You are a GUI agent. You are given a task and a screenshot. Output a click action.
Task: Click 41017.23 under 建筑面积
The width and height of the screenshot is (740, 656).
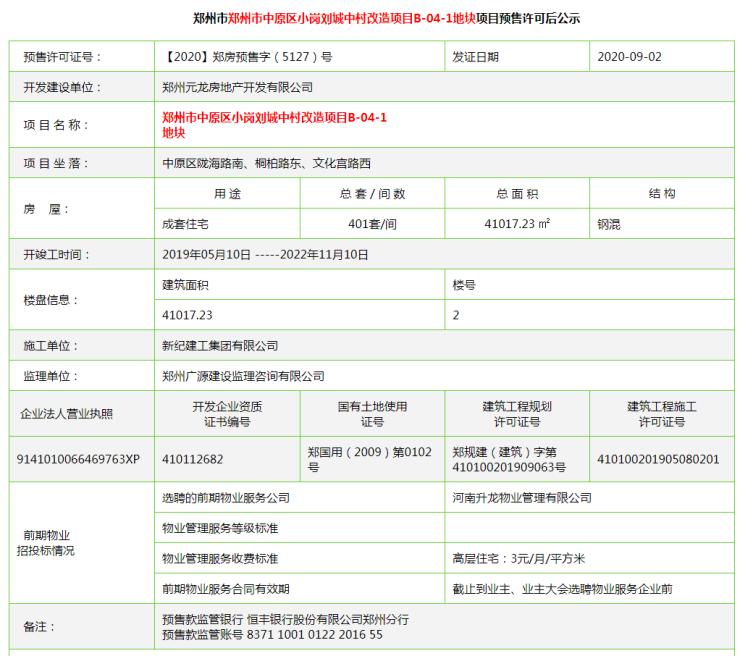(187, 315)
